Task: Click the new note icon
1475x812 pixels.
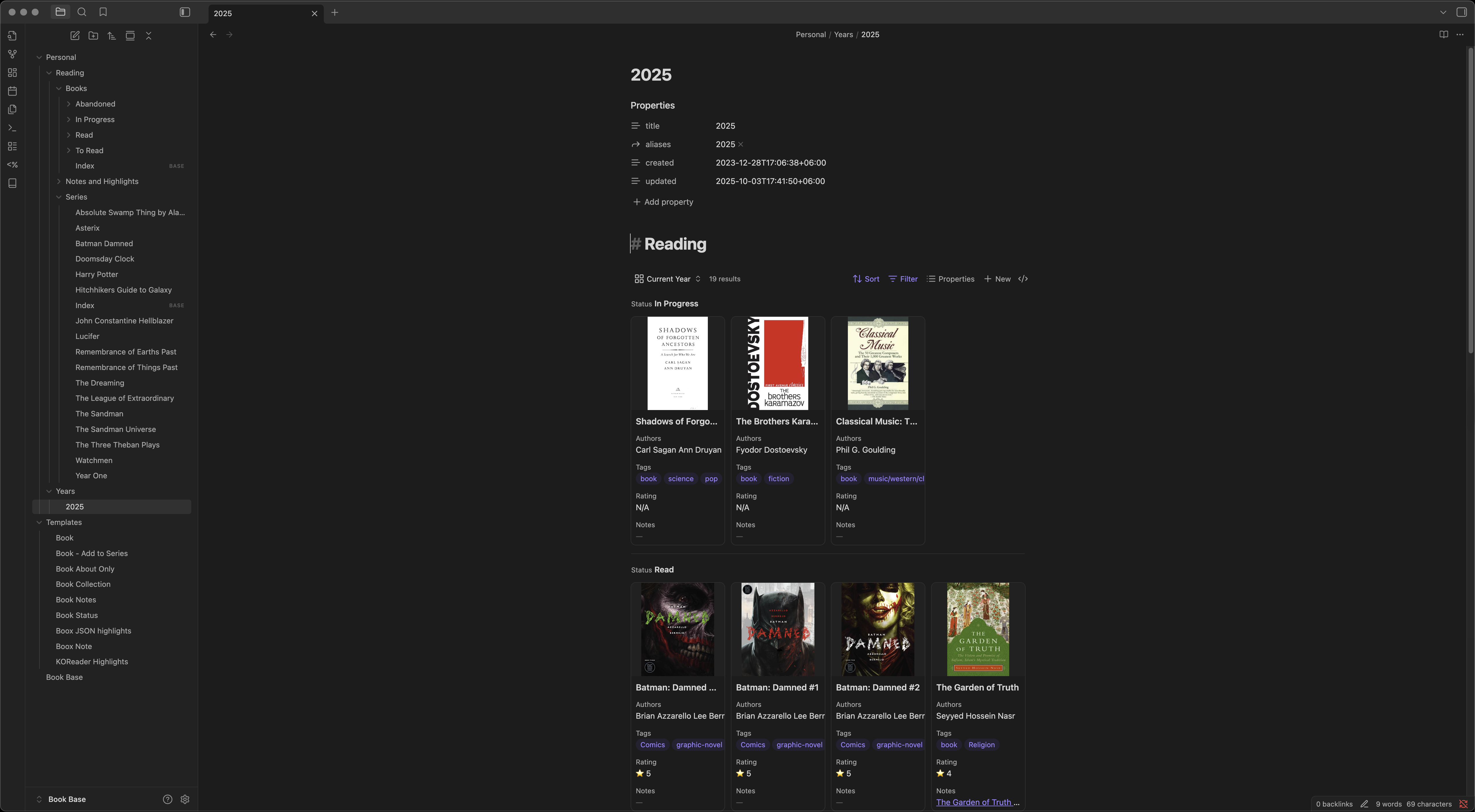Action: [x=75, y=35]
